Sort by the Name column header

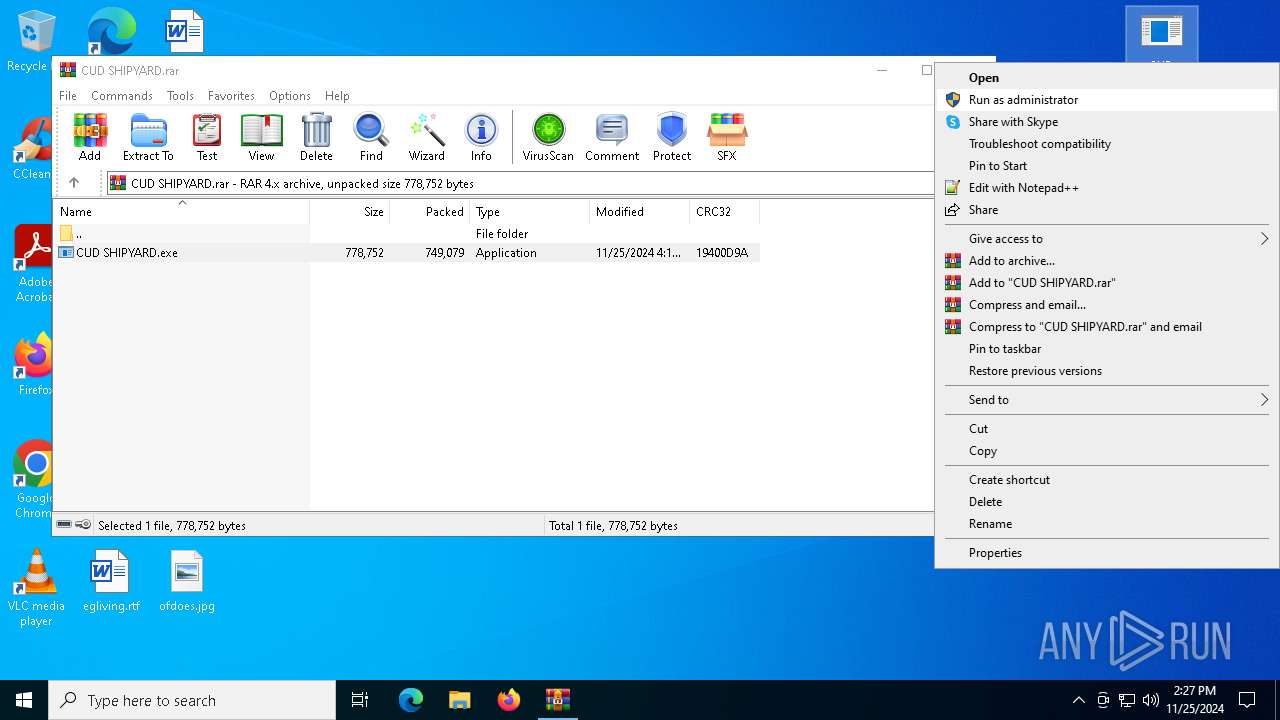click(181, 211)
